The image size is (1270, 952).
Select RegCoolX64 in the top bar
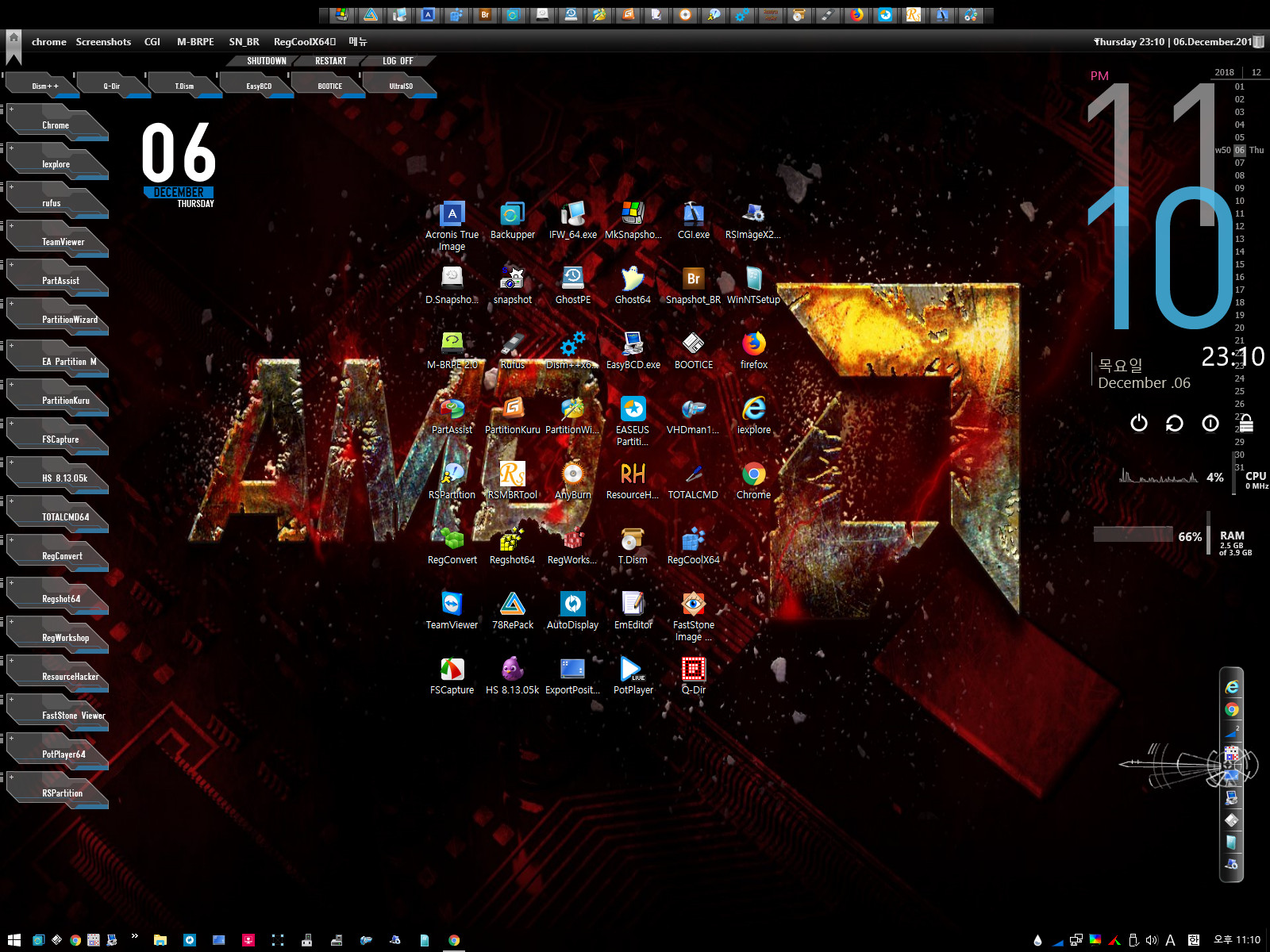coord(305,41)
